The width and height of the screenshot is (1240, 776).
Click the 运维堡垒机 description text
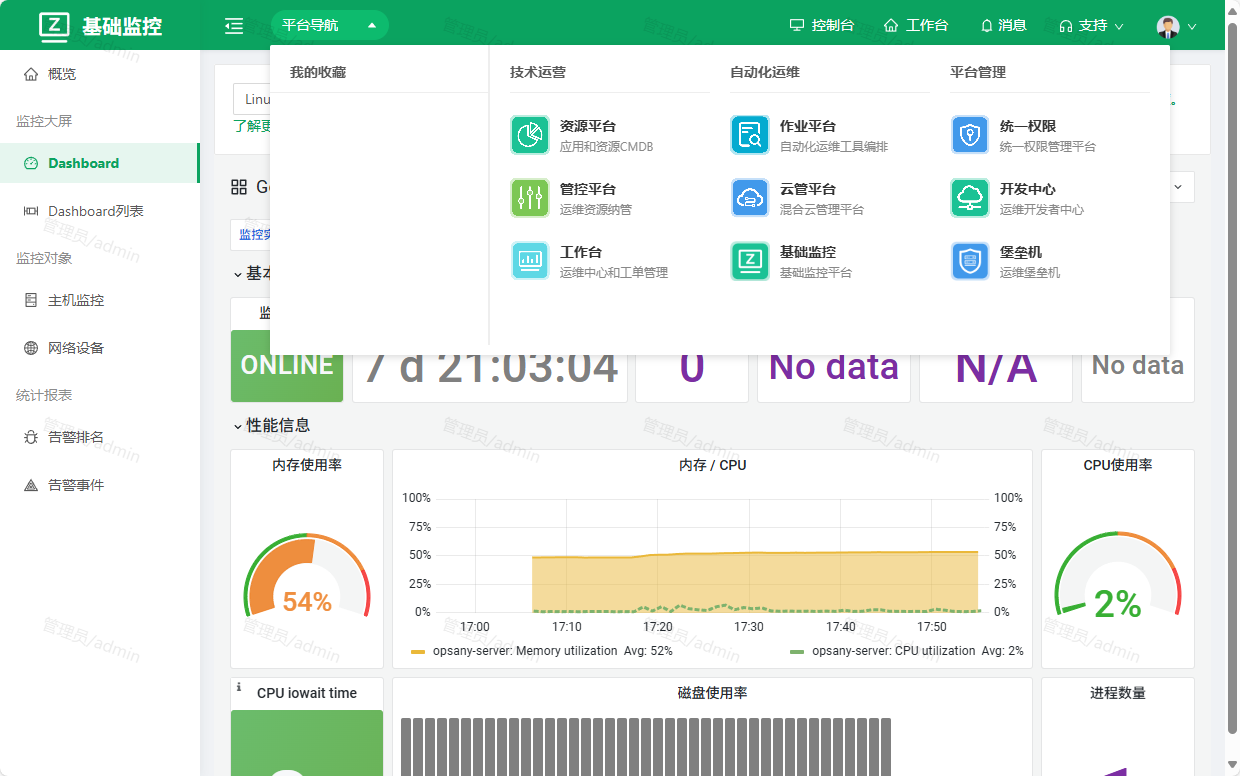pyautogui.click(x=1030, y=272)
